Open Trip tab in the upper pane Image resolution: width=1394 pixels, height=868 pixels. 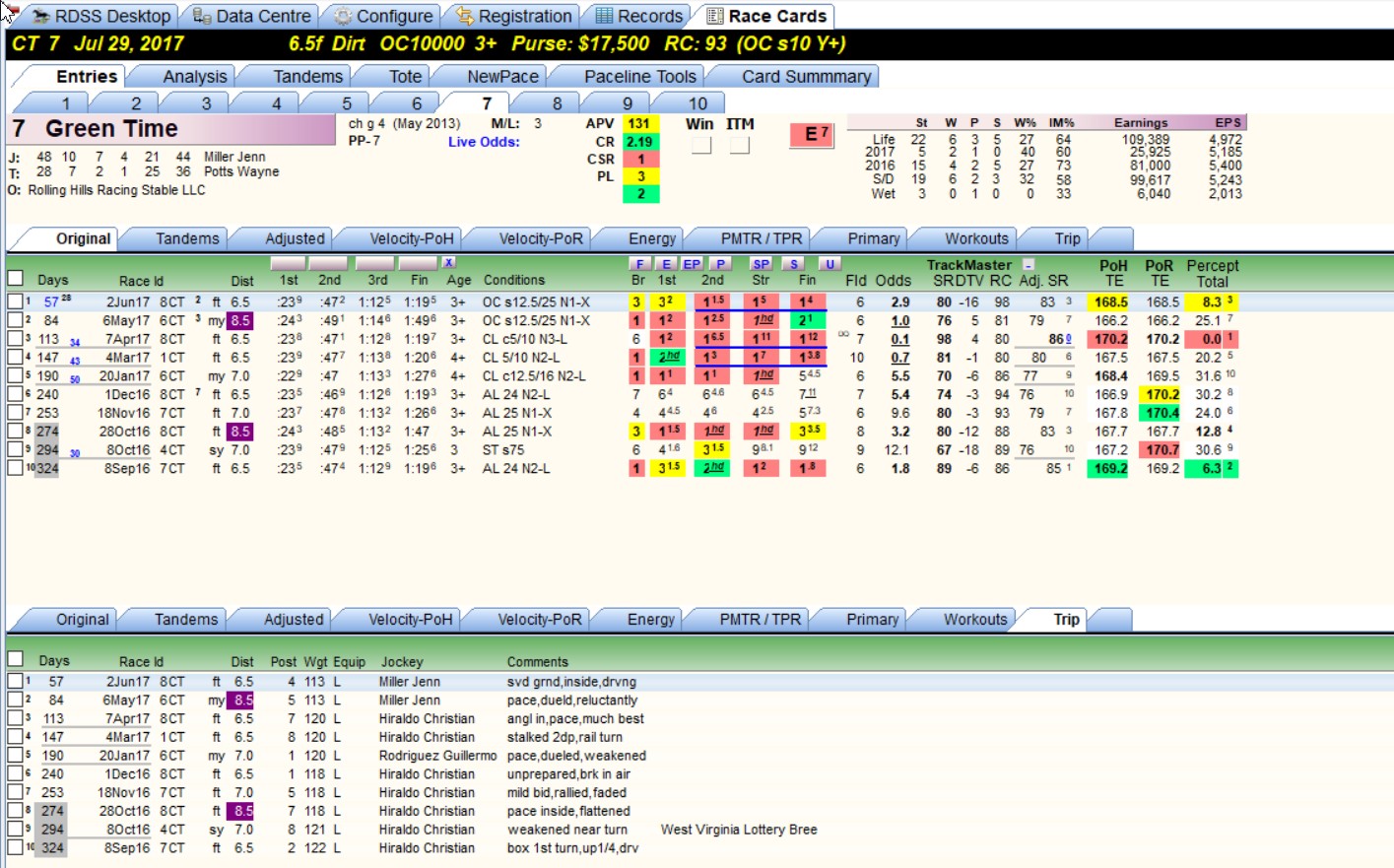1067,238
